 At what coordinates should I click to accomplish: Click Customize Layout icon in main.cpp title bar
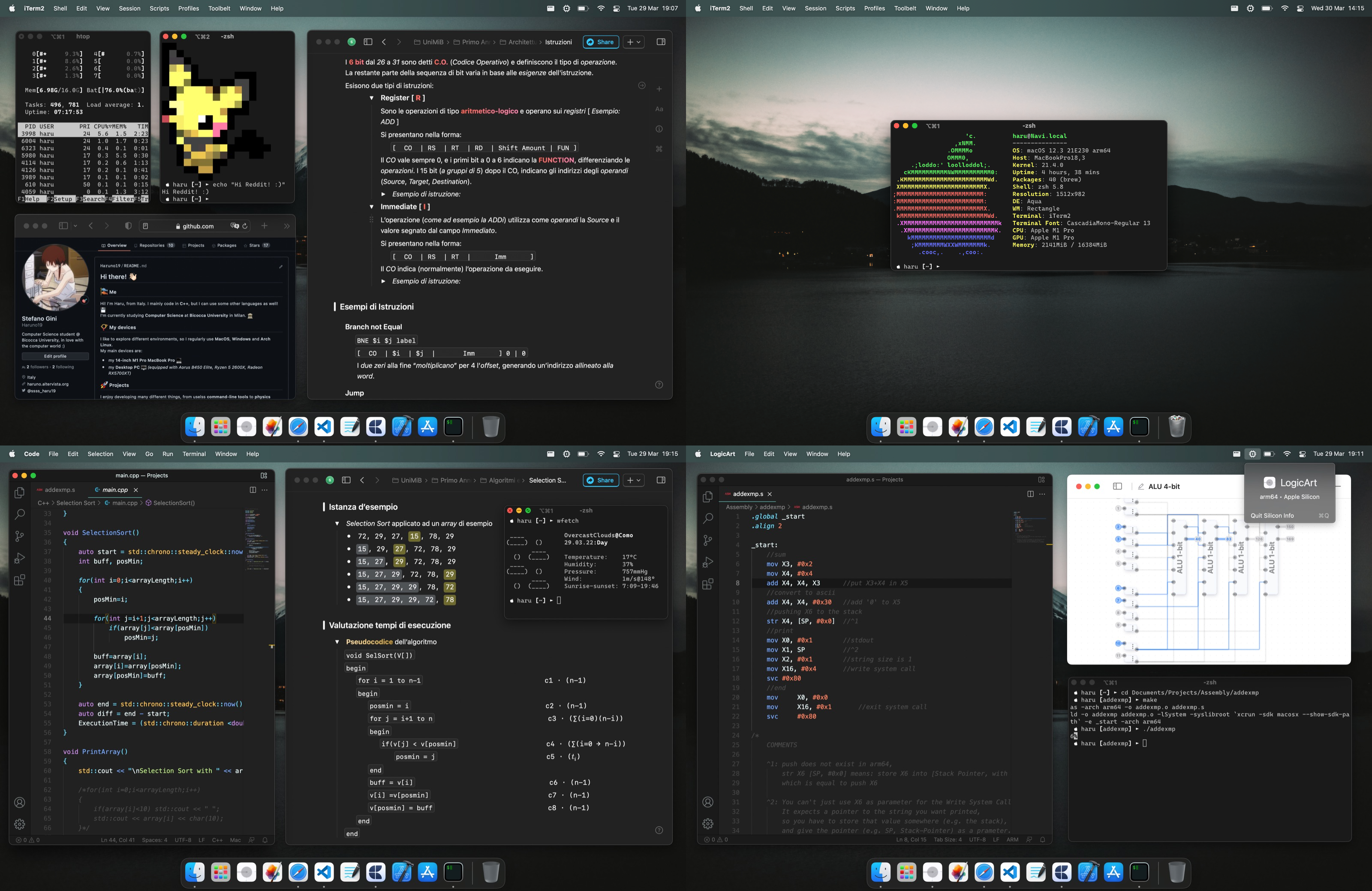click(264, 476)
